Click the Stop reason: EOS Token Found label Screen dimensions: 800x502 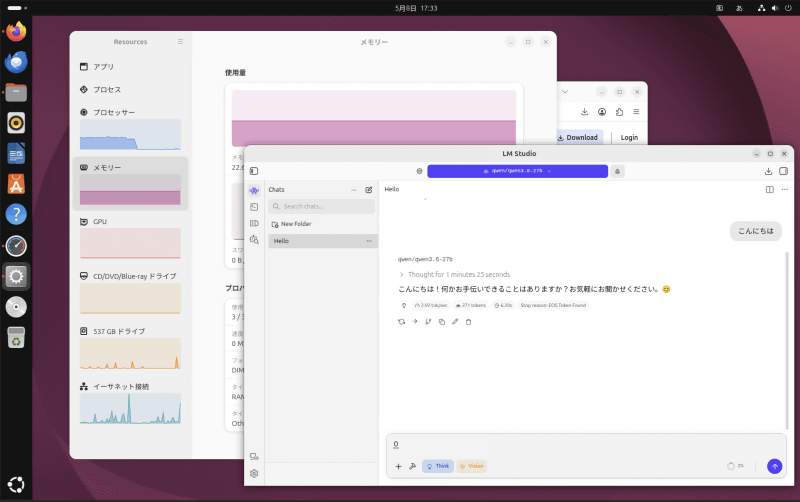pyautogui.click(x=553, y=306)
